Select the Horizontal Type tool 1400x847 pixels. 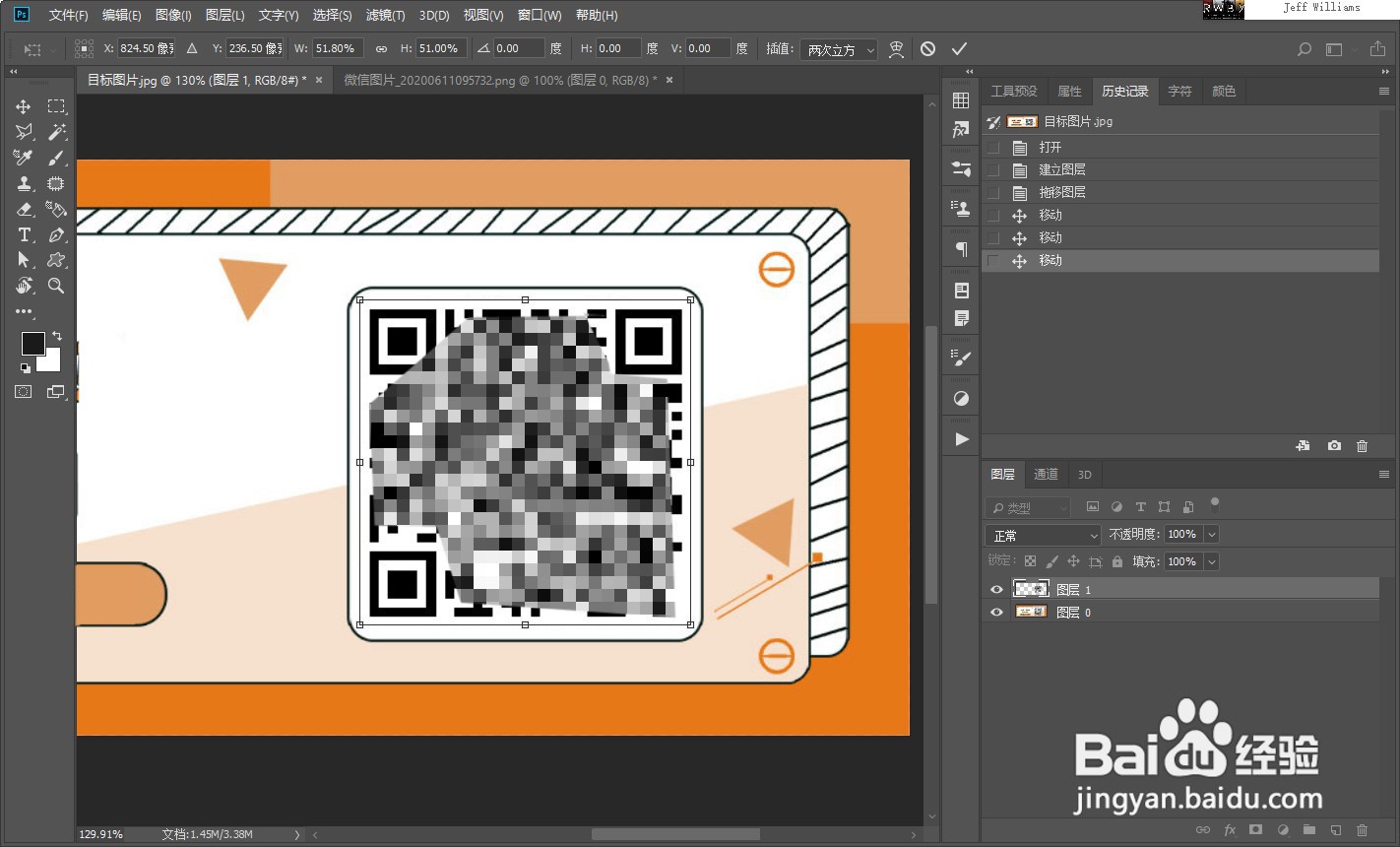[x=24, y=234]
